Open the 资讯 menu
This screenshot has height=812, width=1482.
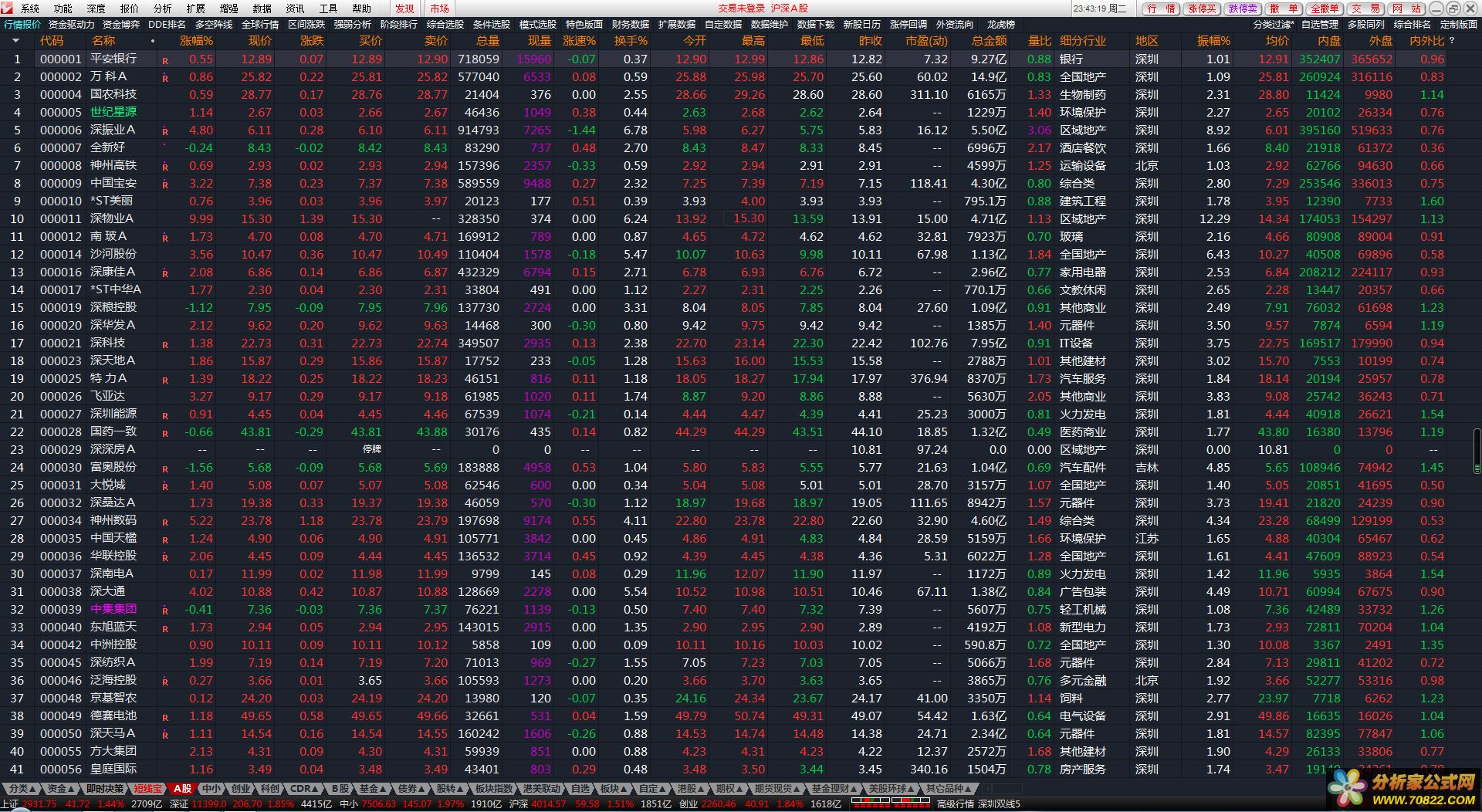296,8
